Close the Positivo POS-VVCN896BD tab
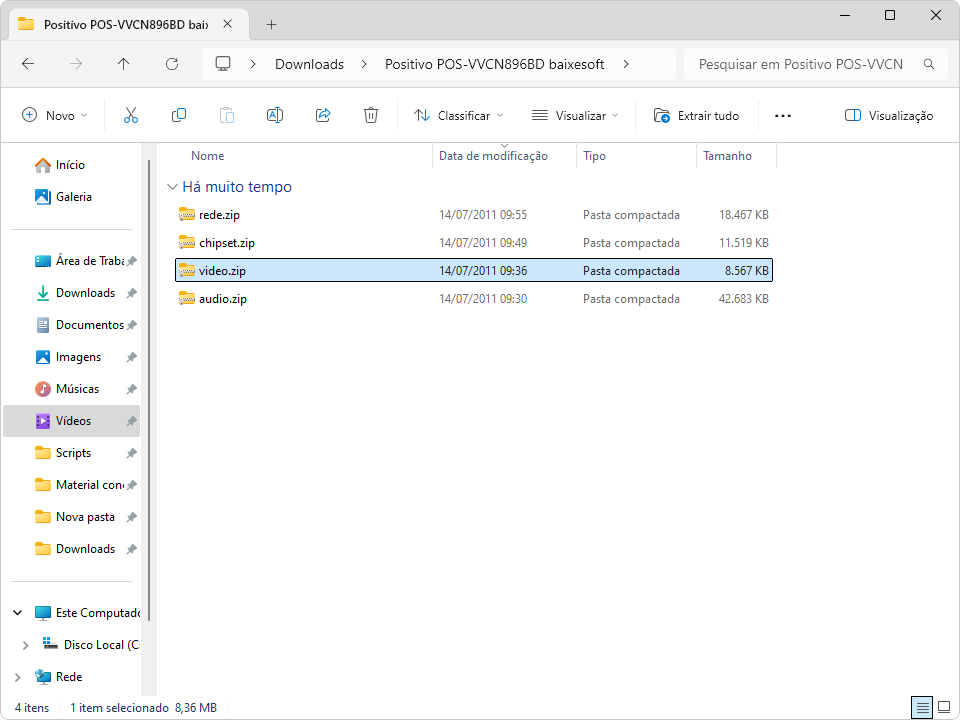The height and width of the screenshot is (720, 960). tap(228, 24)
